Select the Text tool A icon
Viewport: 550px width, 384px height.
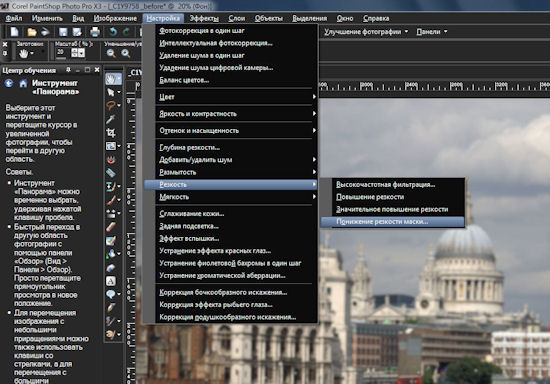pyautogui.click(x=111, y=281)
